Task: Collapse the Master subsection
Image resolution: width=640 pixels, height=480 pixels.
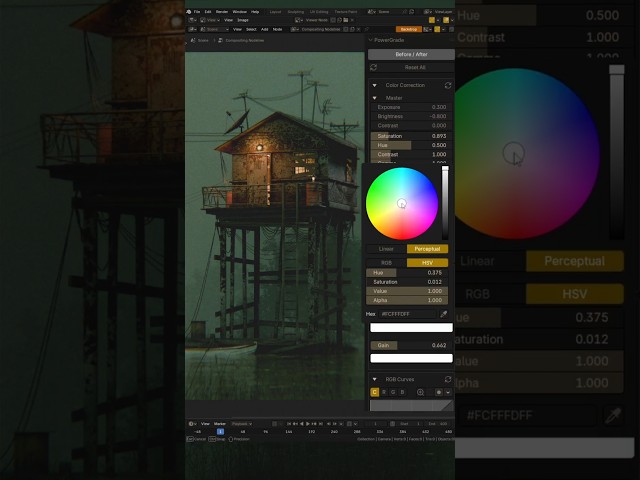Action: point(375,98)
